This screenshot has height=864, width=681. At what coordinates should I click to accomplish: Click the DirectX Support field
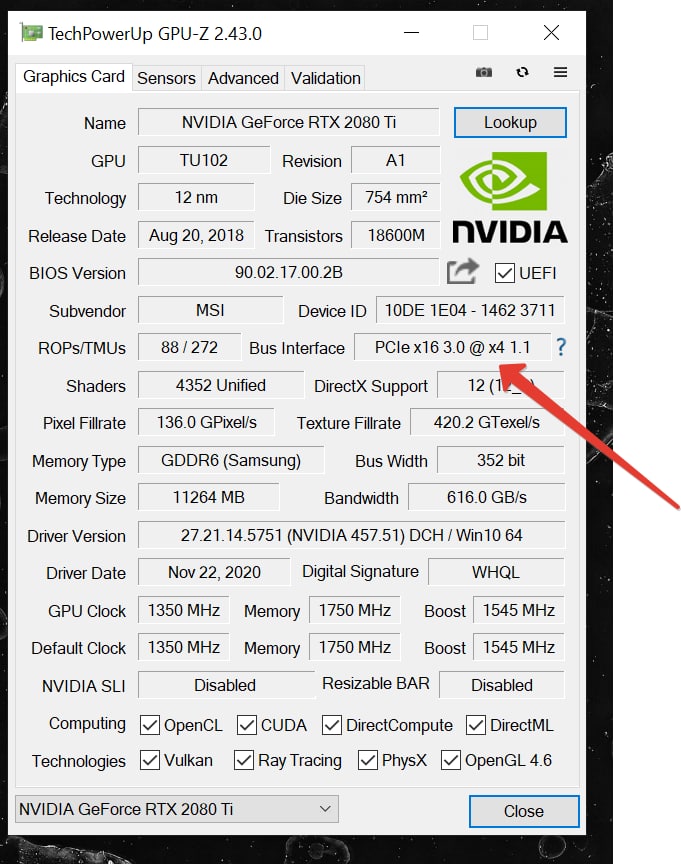point(501,385)
